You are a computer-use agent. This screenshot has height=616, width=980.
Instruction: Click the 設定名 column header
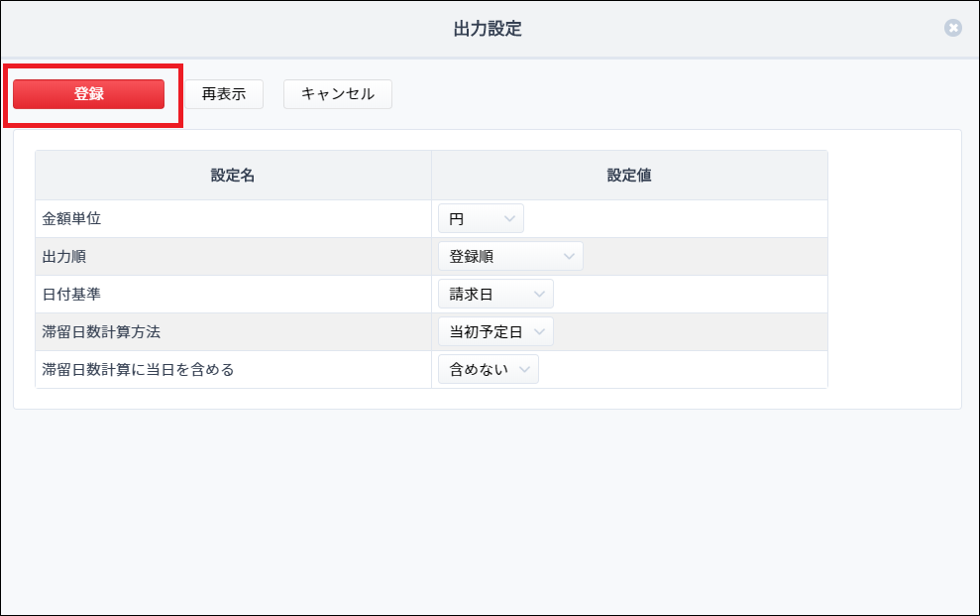coord(232,175)
